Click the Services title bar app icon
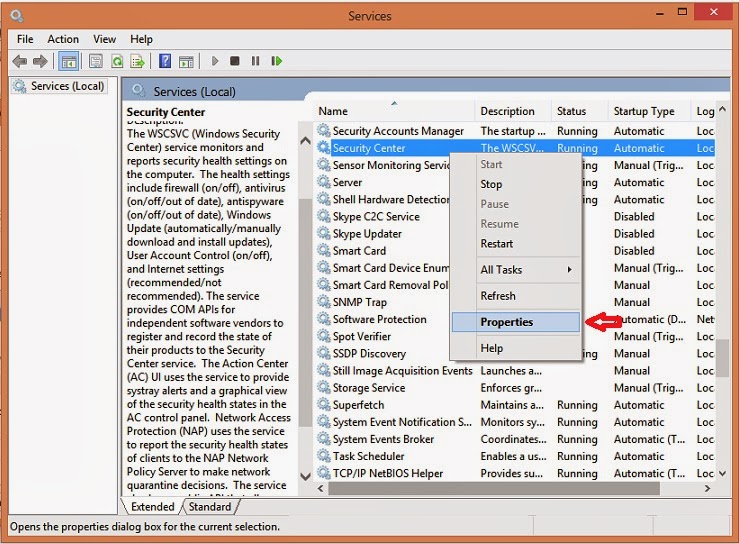The width and height of the screenshot is (739, 544). click(17, 16)
